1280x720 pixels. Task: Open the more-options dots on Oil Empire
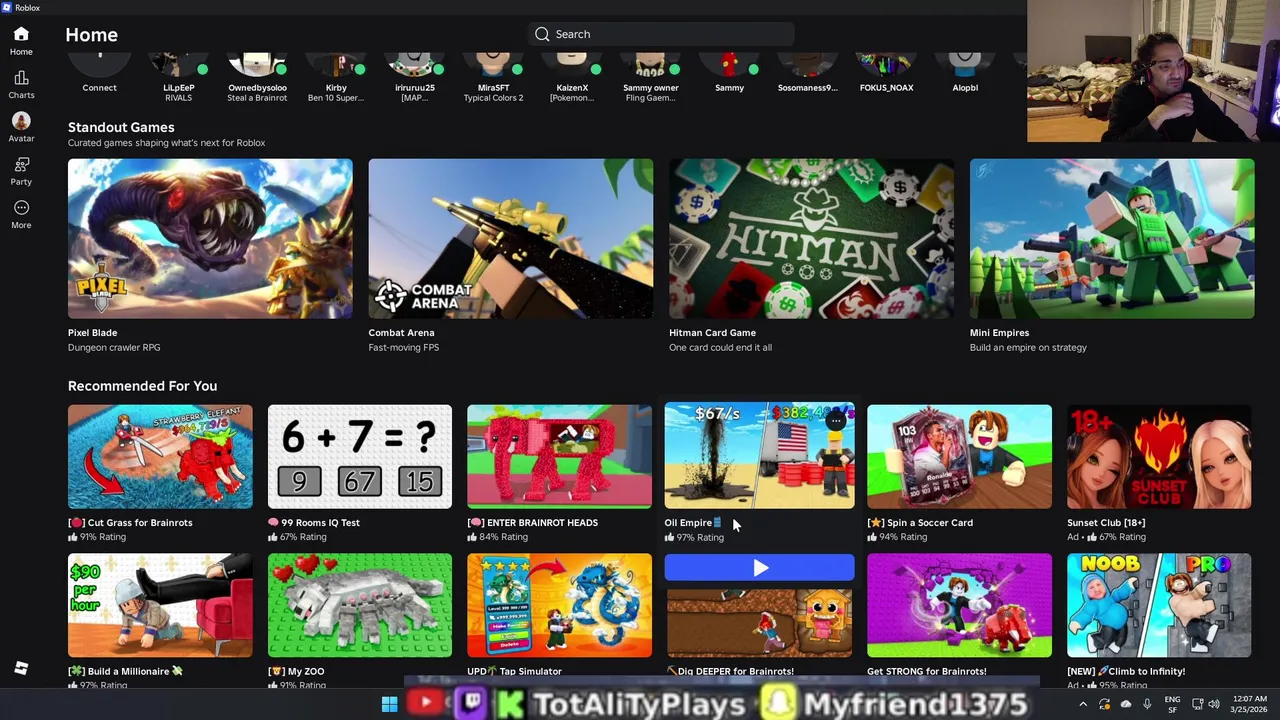click(836, 421)
